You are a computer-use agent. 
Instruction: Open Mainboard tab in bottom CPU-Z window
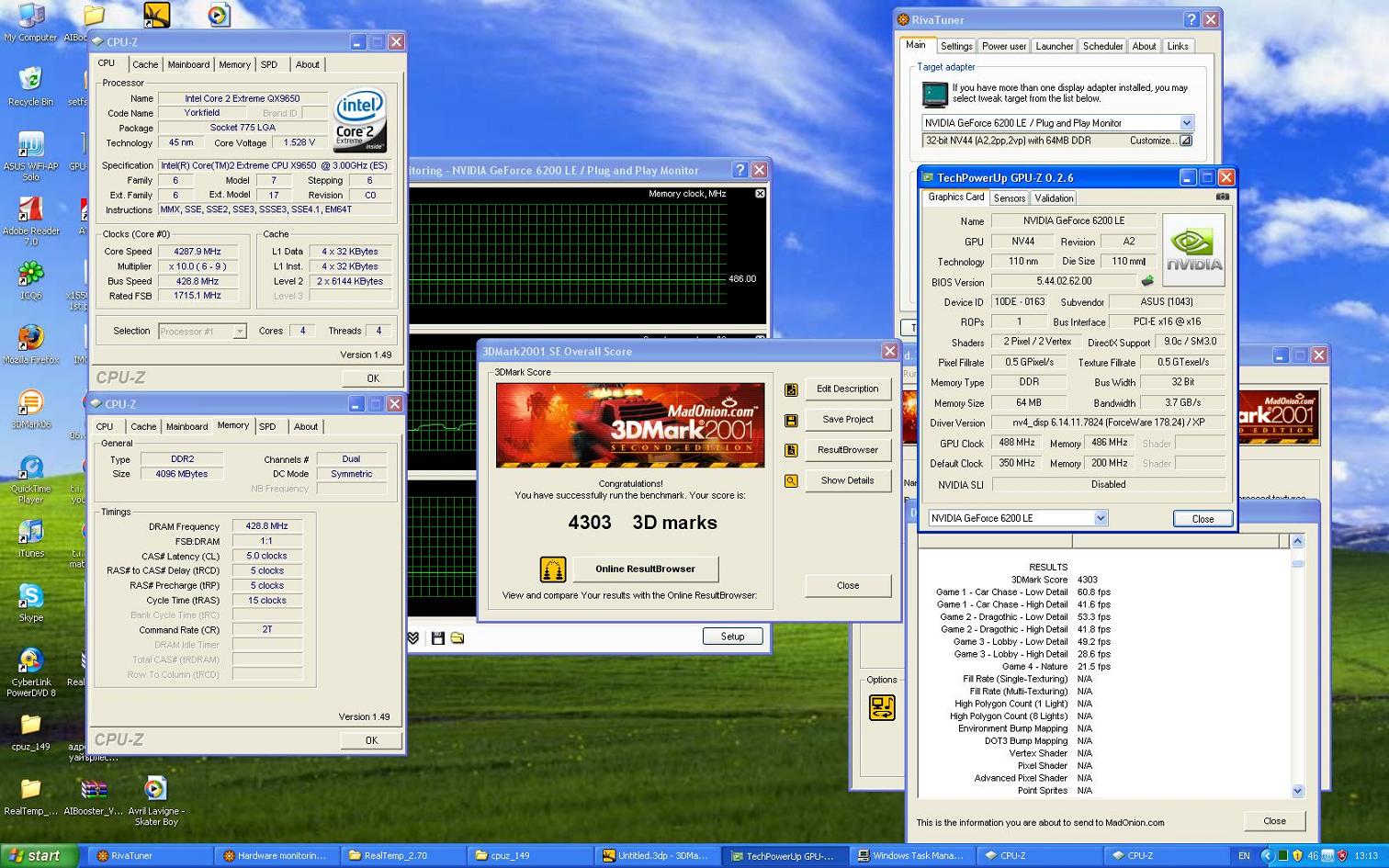point(187,427)
